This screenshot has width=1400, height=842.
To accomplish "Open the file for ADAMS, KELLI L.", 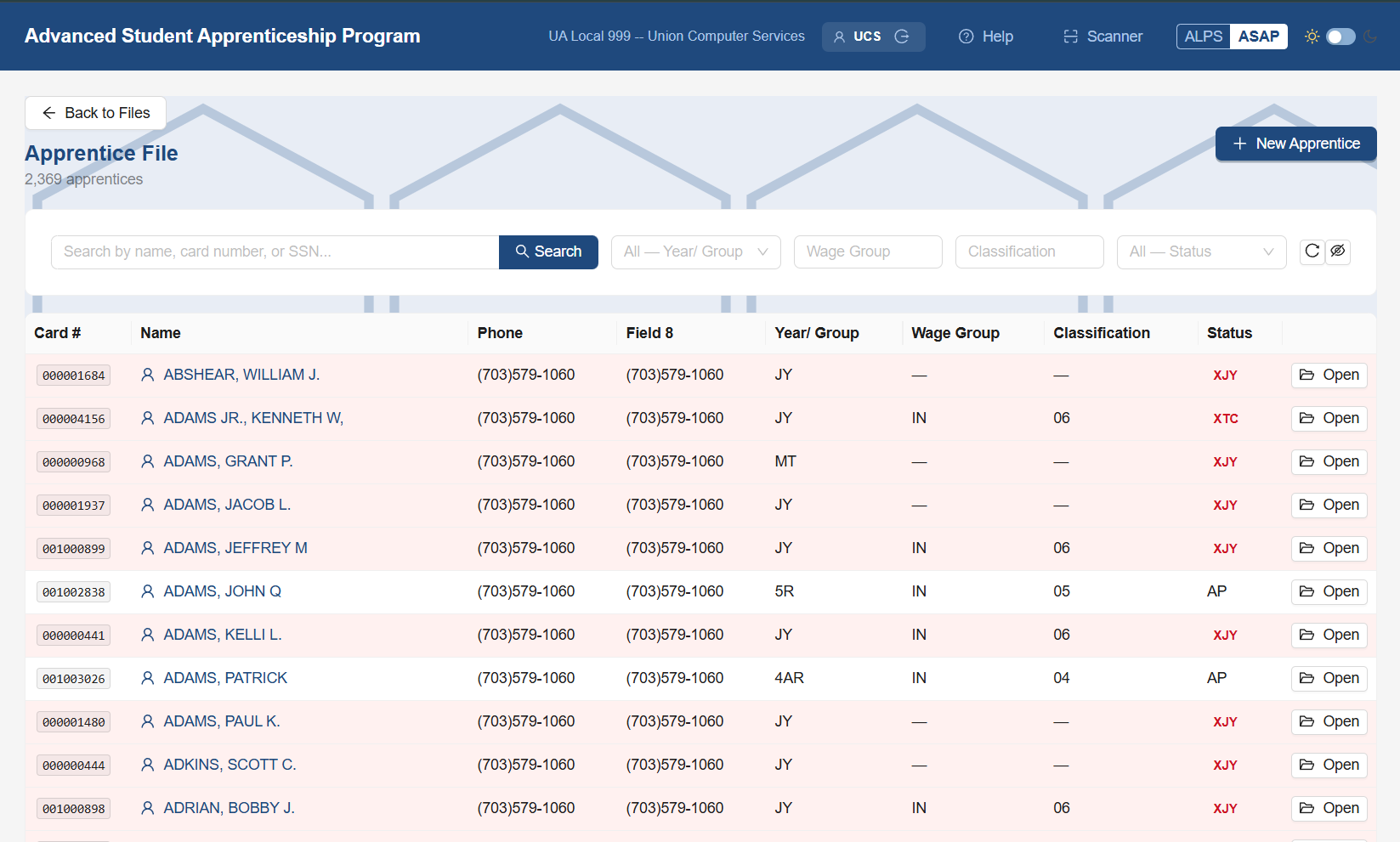I will [1329, 635].
